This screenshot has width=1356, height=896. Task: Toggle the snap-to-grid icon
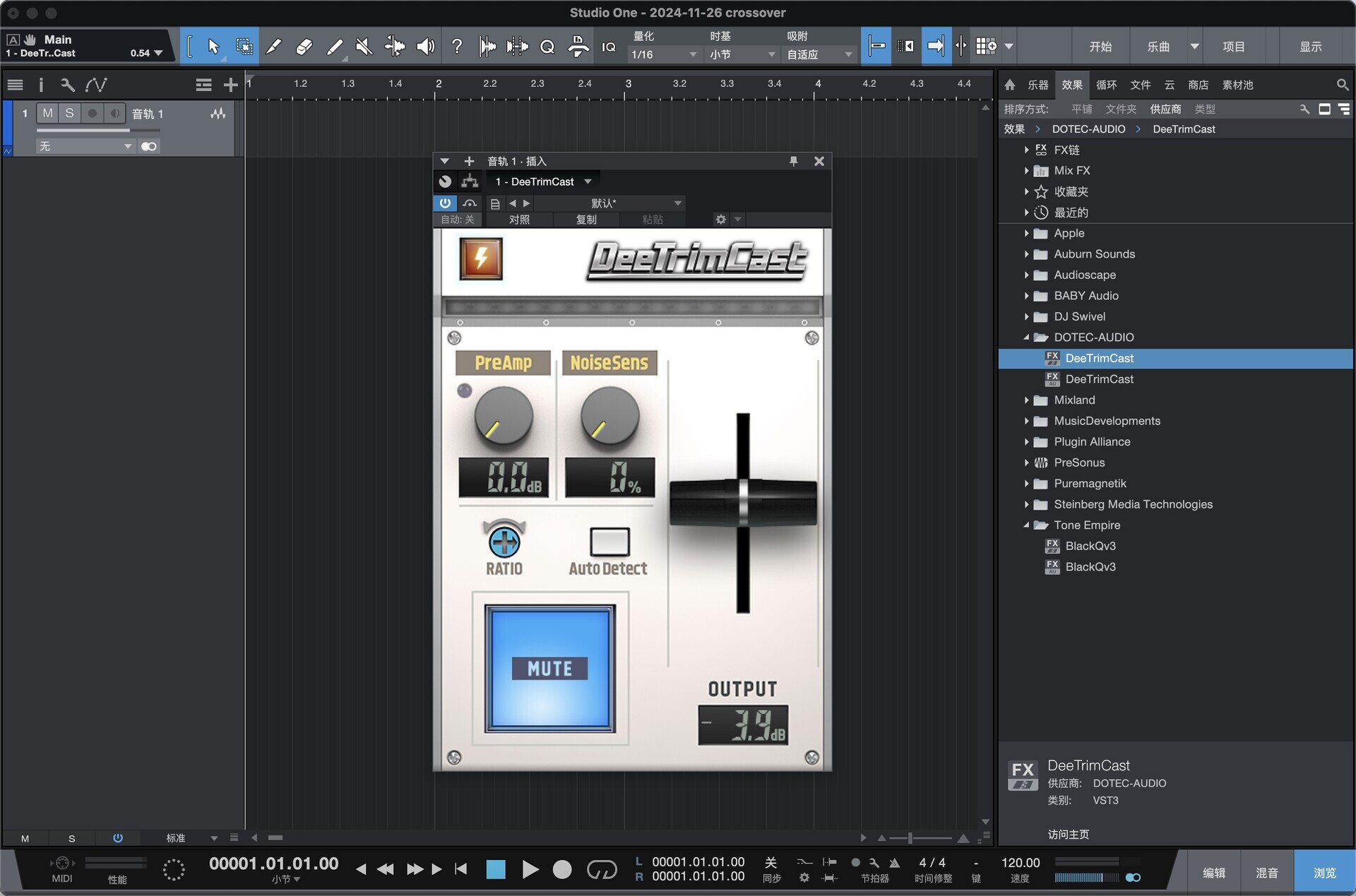coord(876,47)
